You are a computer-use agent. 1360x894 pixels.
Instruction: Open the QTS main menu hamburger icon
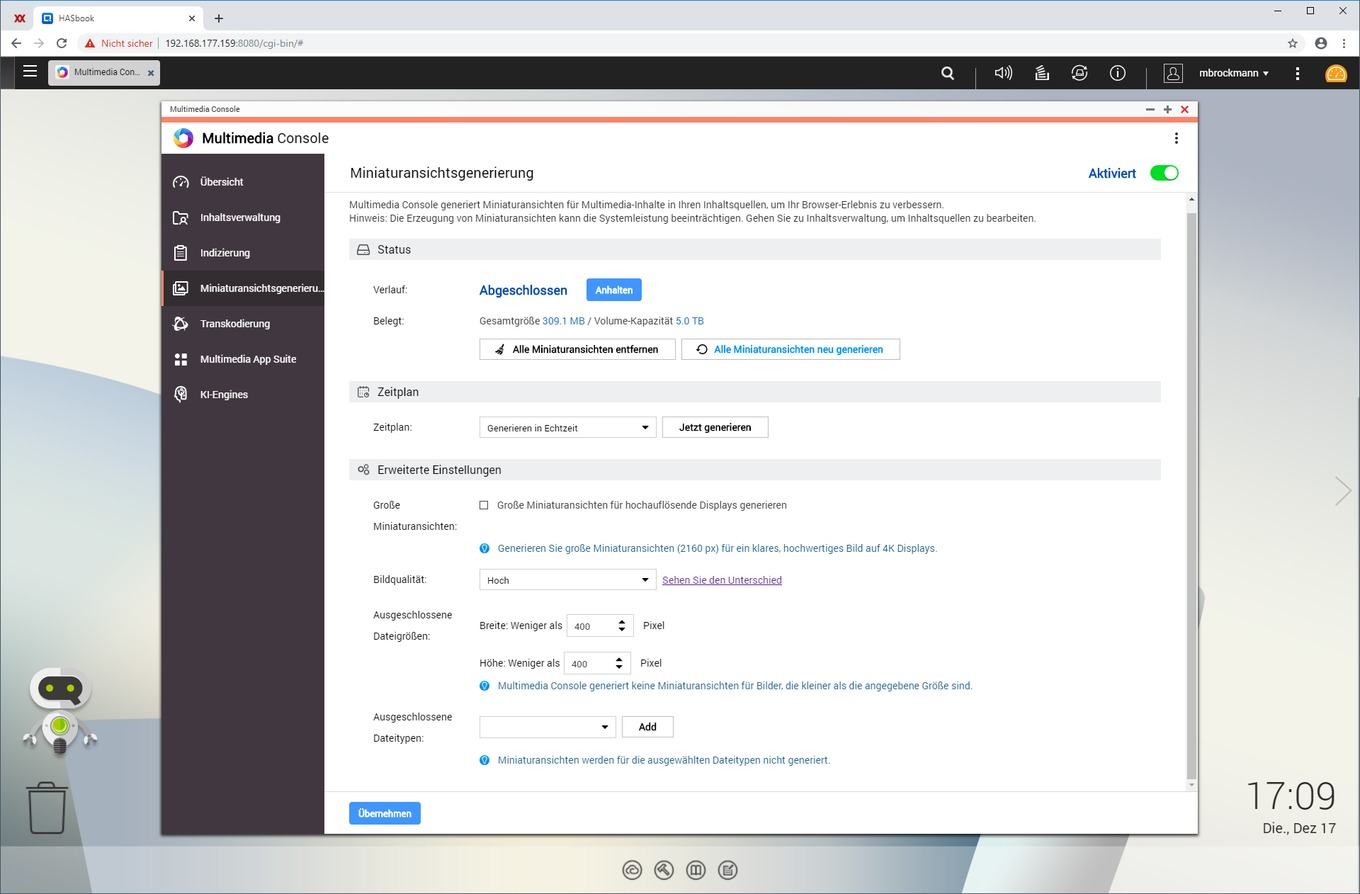pyautogui.click(x=30, y=71)
